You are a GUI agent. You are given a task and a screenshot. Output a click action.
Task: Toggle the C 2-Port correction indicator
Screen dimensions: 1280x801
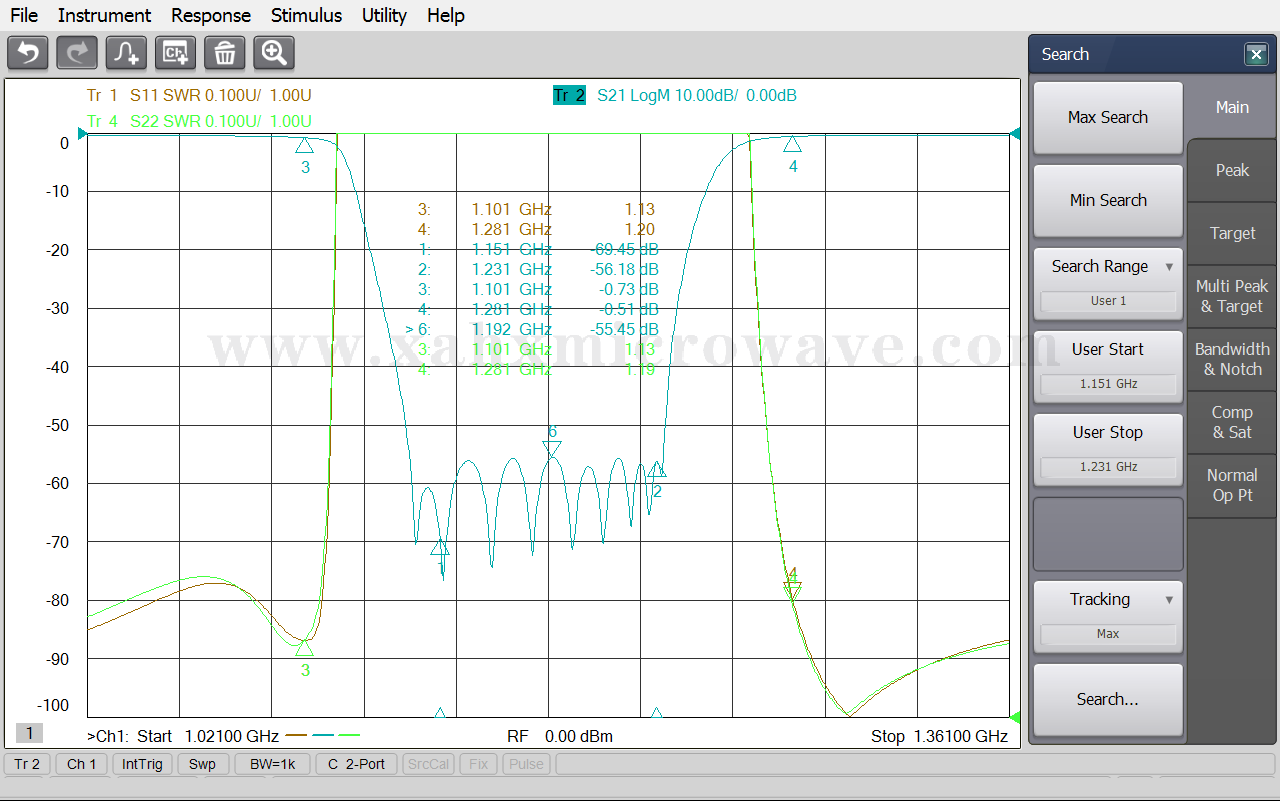click(x=357, y=764)
